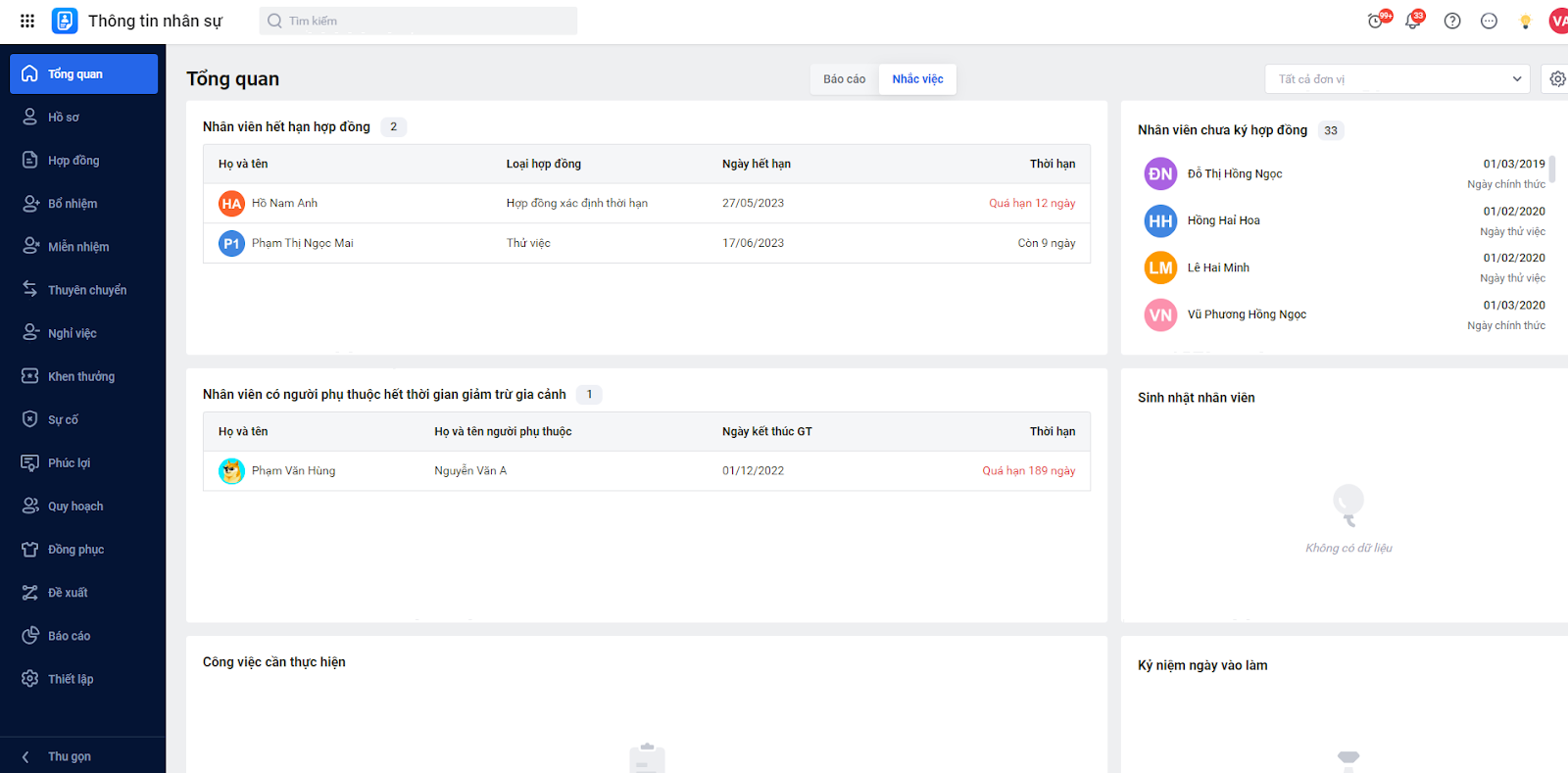Open employee Hồ Nam Anh row
The height and width of the screenshot is (773, 1568).
coord(284,204)
